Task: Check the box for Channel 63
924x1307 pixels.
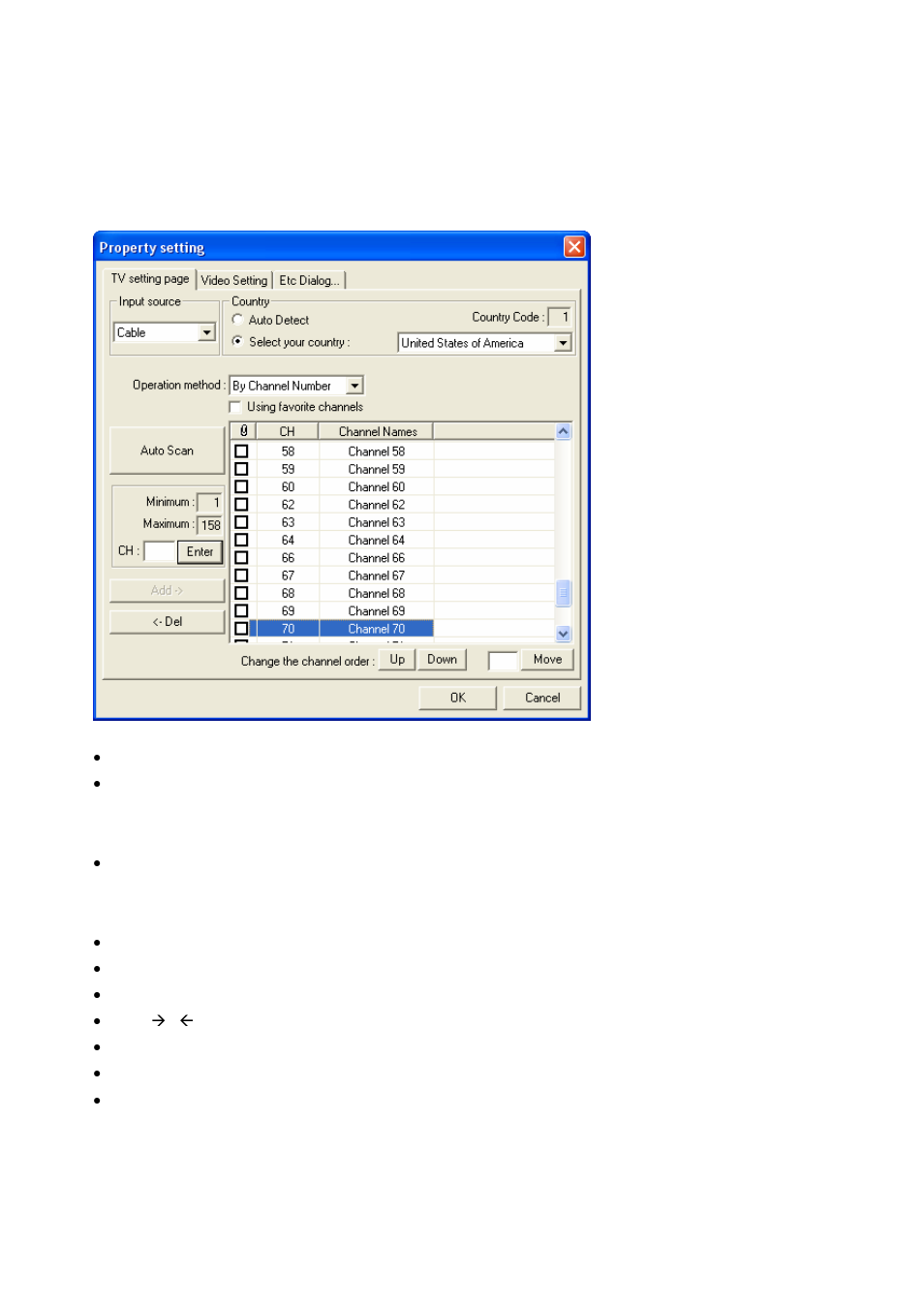Action: pyautogui.click(x=242, y=522)
